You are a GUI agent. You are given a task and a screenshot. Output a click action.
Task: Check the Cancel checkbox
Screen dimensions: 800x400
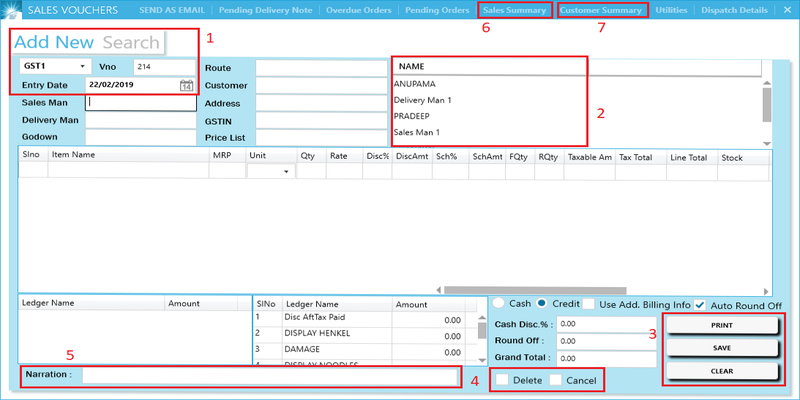tap(556, 380)
